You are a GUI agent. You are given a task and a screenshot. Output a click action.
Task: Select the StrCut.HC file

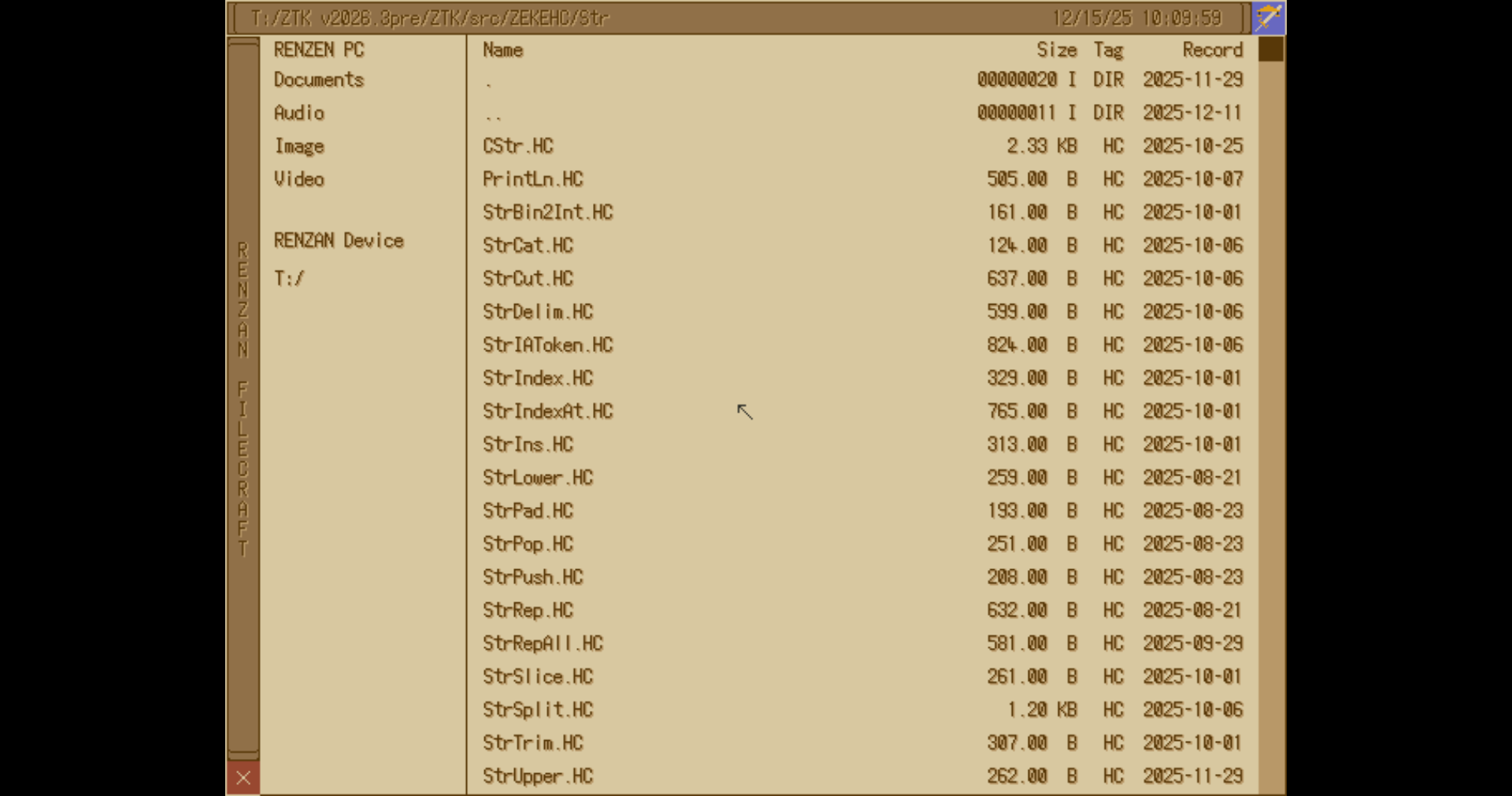click(862, 278)
